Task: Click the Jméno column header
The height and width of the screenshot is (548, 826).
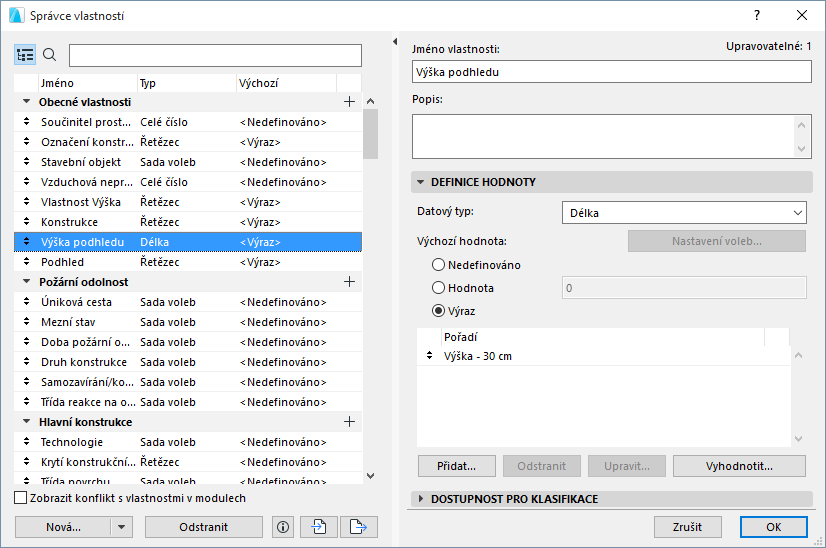Action: click(x=88, y=83)
